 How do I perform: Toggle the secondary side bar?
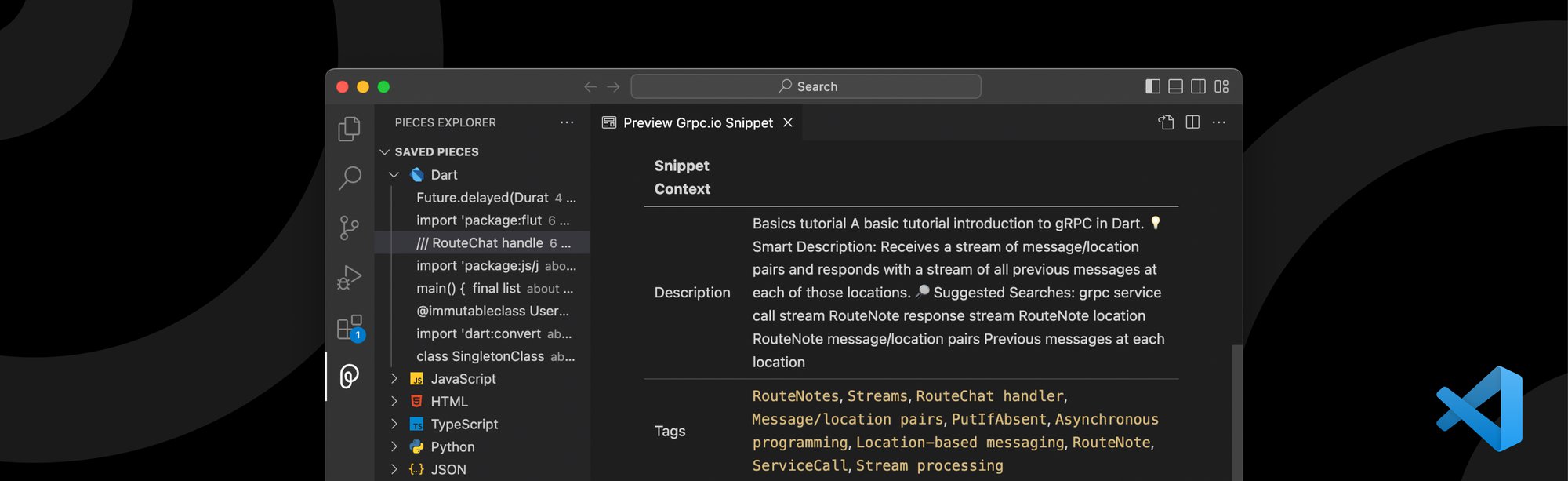click(x=1198, y=86)
